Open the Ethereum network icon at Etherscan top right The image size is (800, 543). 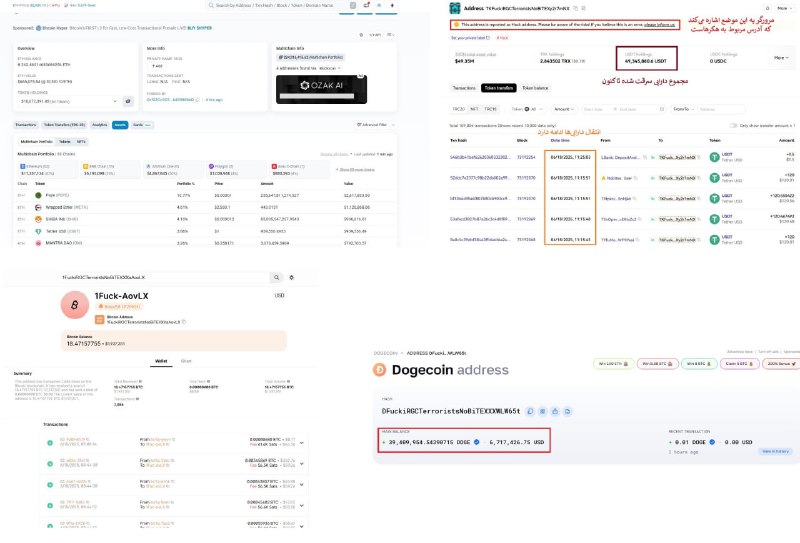tap(392, 5)
